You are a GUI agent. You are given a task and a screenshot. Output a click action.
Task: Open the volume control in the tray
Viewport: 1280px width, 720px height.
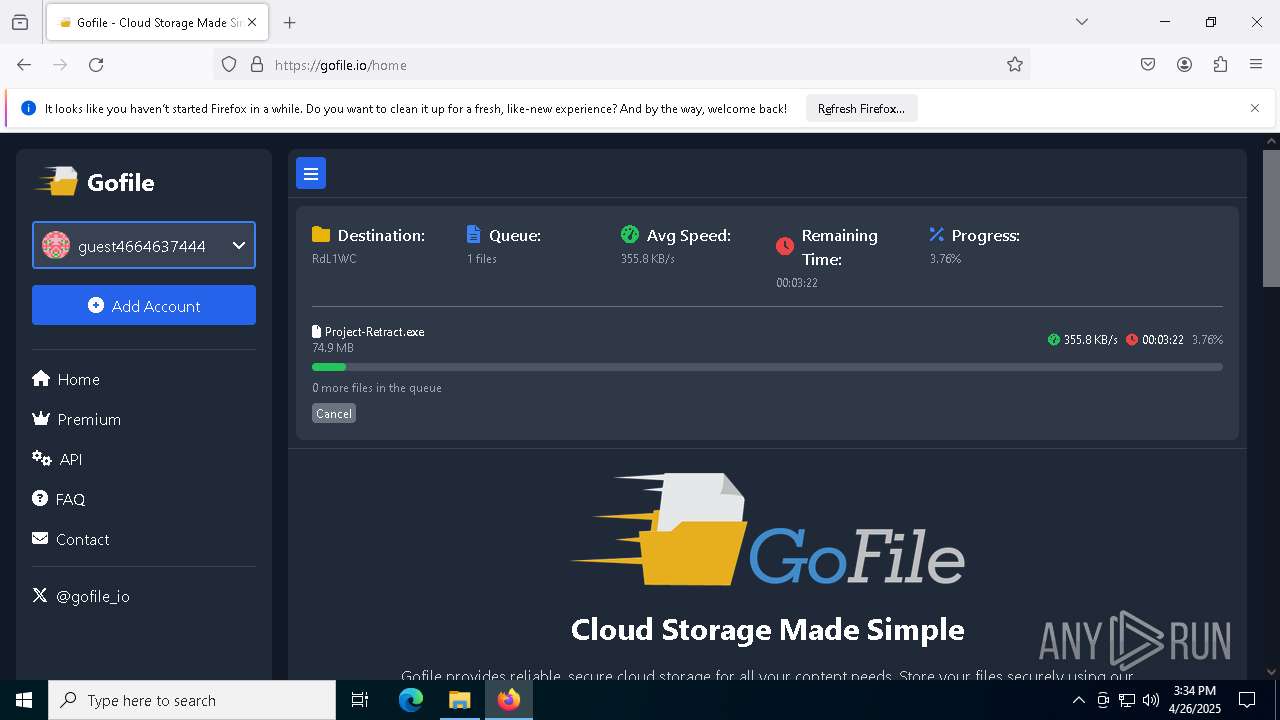click(1151, 700)
